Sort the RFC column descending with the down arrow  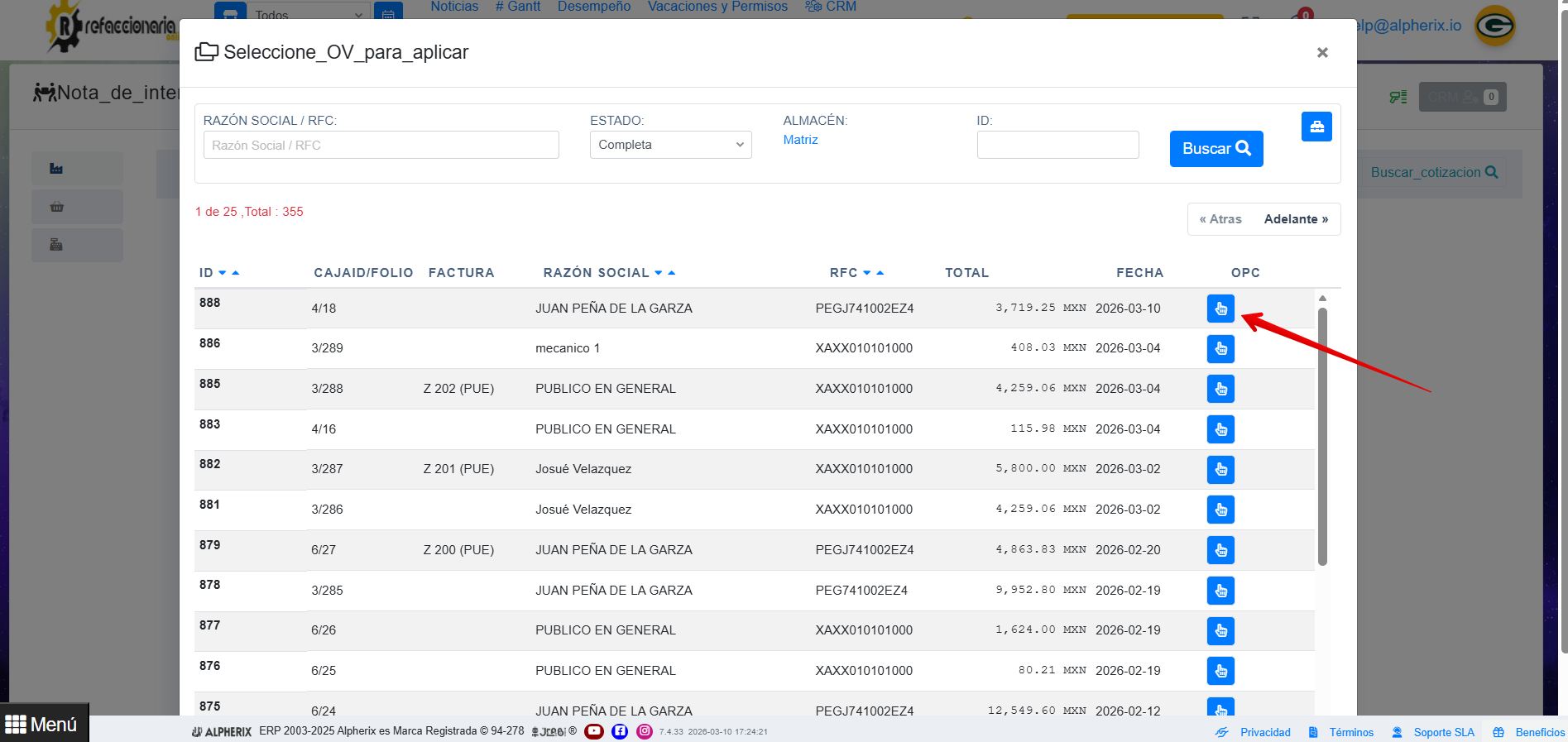pyautogui.click(x=866, y=273)
